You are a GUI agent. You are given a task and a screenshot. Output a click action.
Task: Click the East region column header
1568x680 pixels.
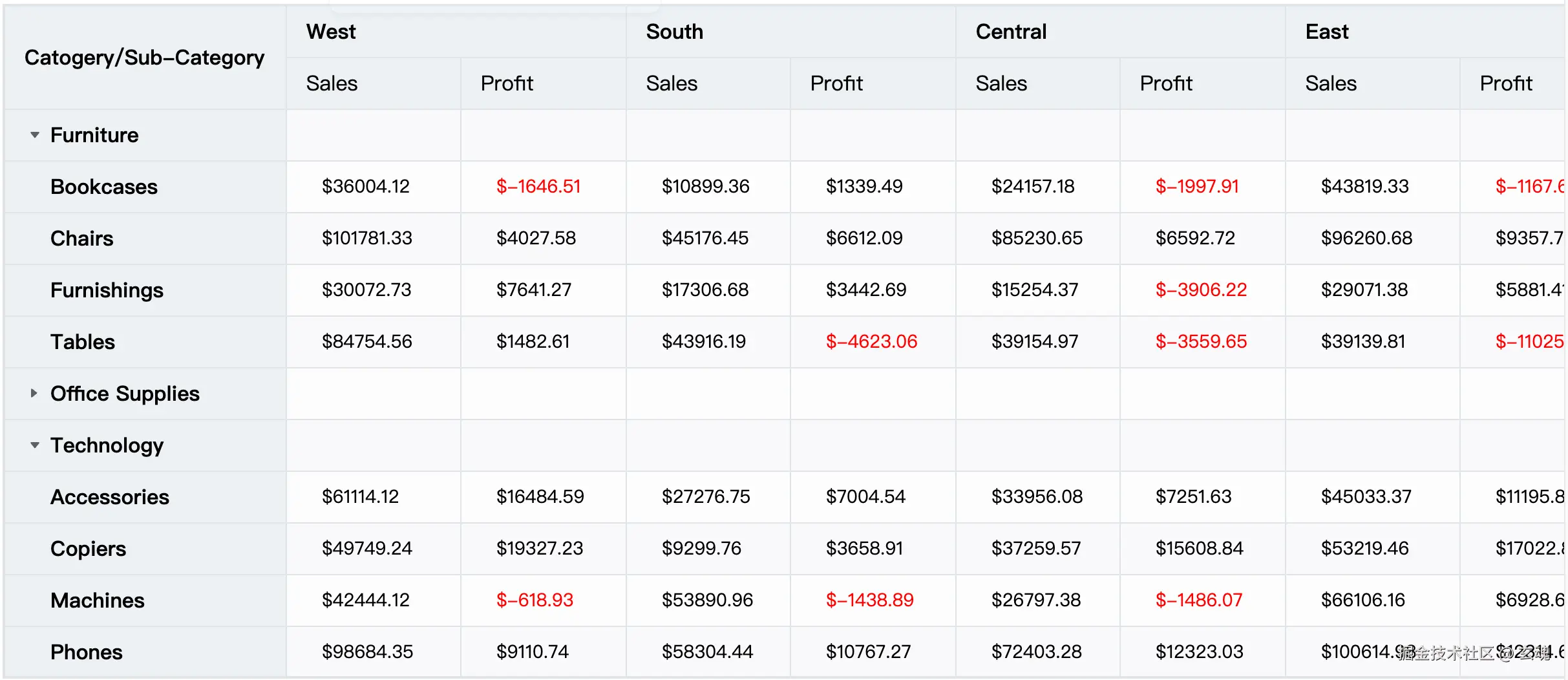[1326, 32]
